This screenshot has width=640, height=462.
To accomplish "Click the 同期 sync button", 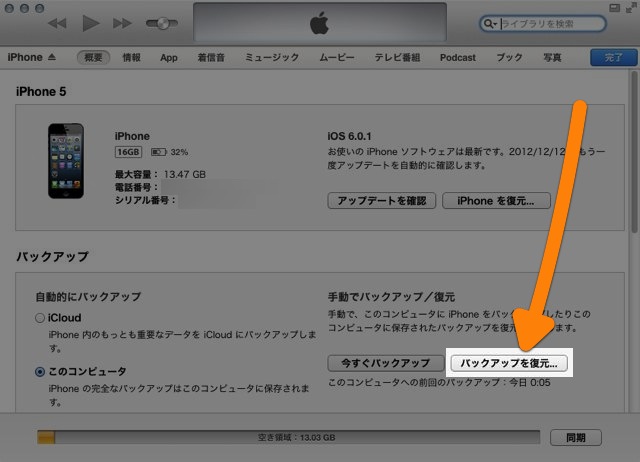I will pyautogui.click(x=576, y=438).
